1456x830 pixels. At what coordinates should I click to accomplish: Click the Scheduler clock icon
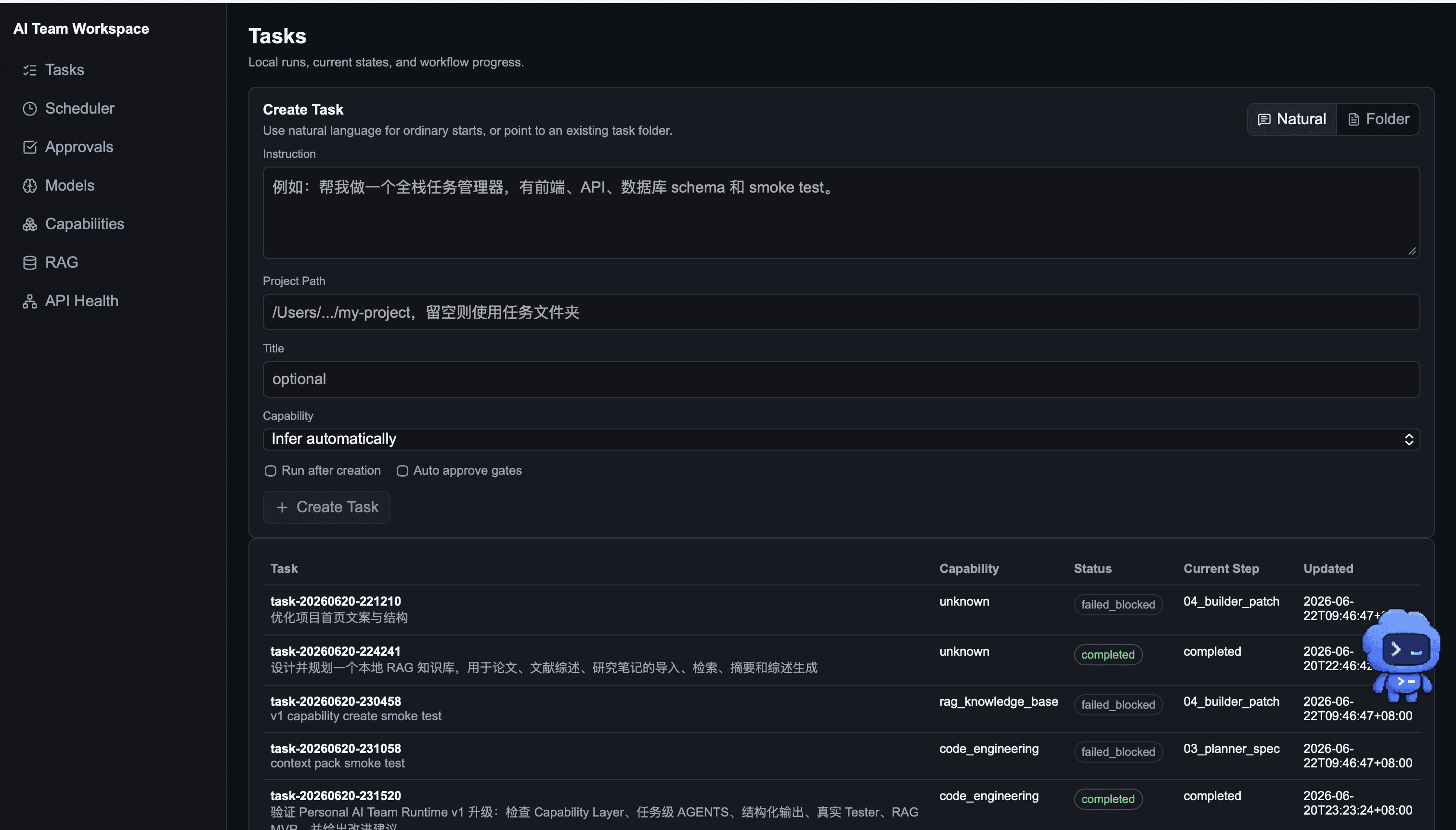30,108
